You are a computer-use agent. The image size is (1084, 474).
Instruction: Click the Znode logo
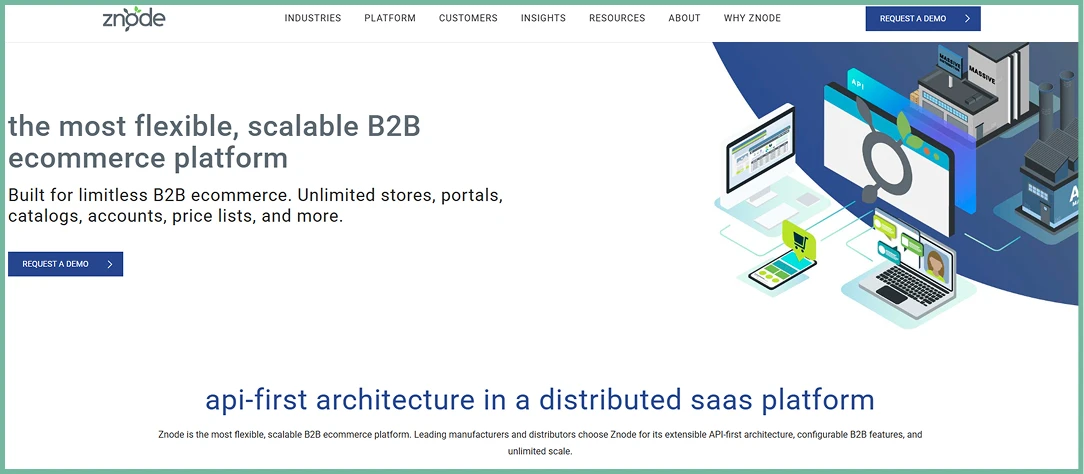(x=133, y=18)
